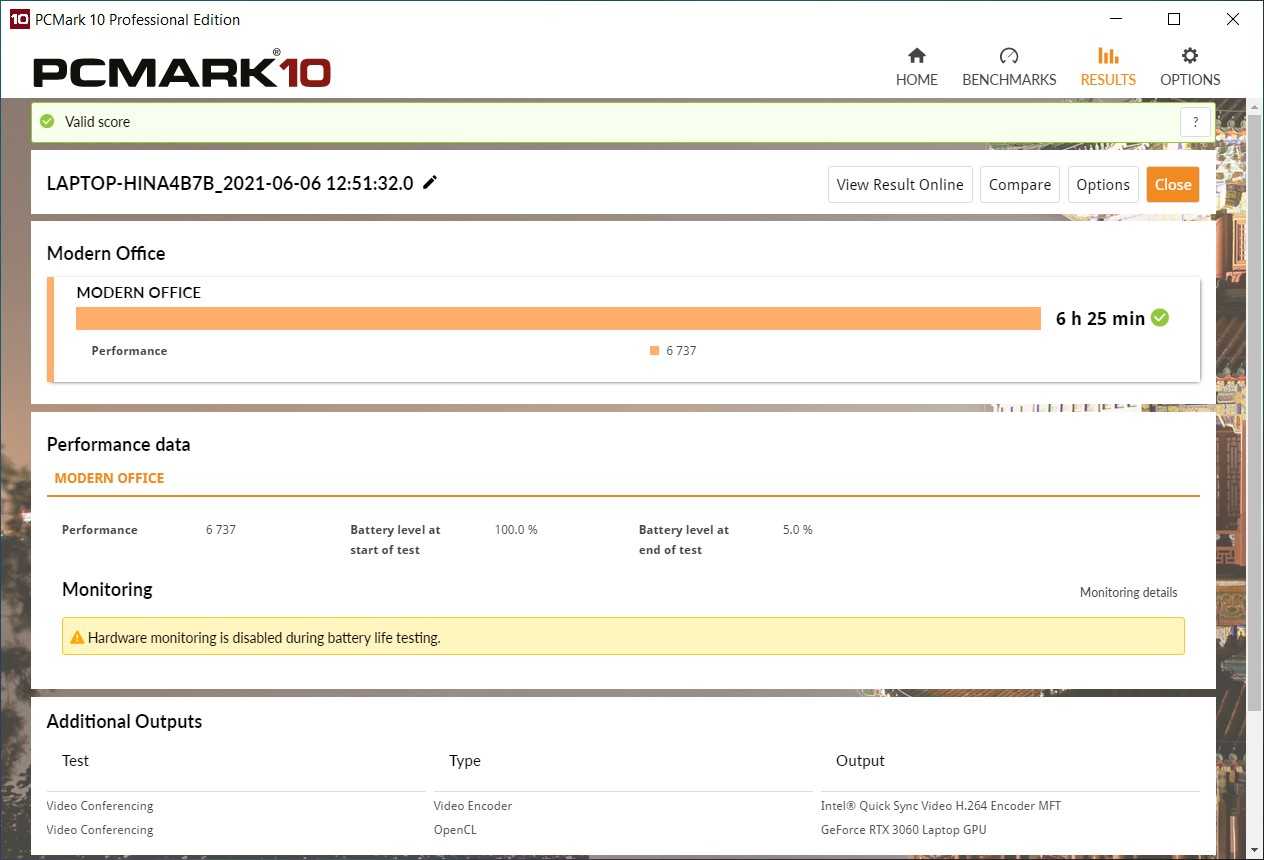Image resolution: width=1264 pixels, height=860 pixels.
Task: Click the green check beside 6 h 25 min
Action: coord(1160,318)
